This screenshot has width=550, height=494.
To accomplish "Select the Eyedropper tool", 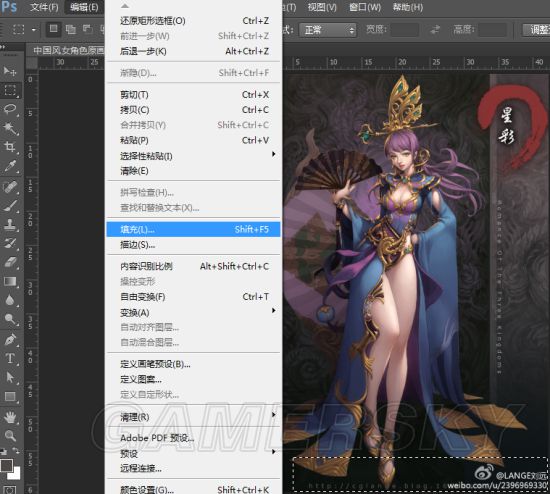I will click(x=10, y=166).
